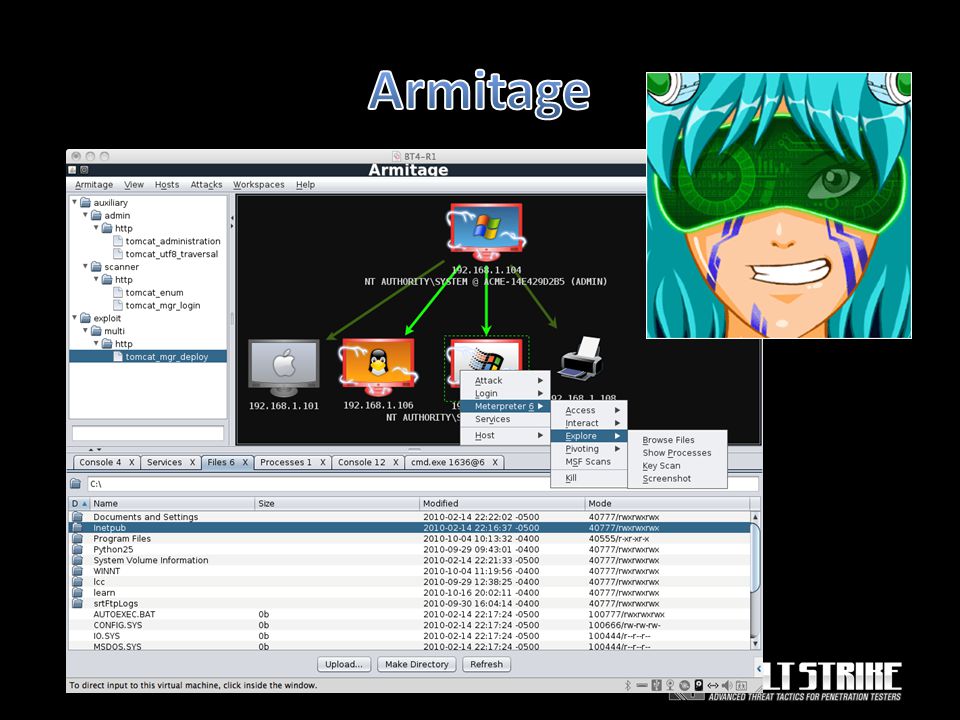The image size is (960, 720).
Task: Click the auxiliary folder icon in tree
Action: [x=86, y=203]
